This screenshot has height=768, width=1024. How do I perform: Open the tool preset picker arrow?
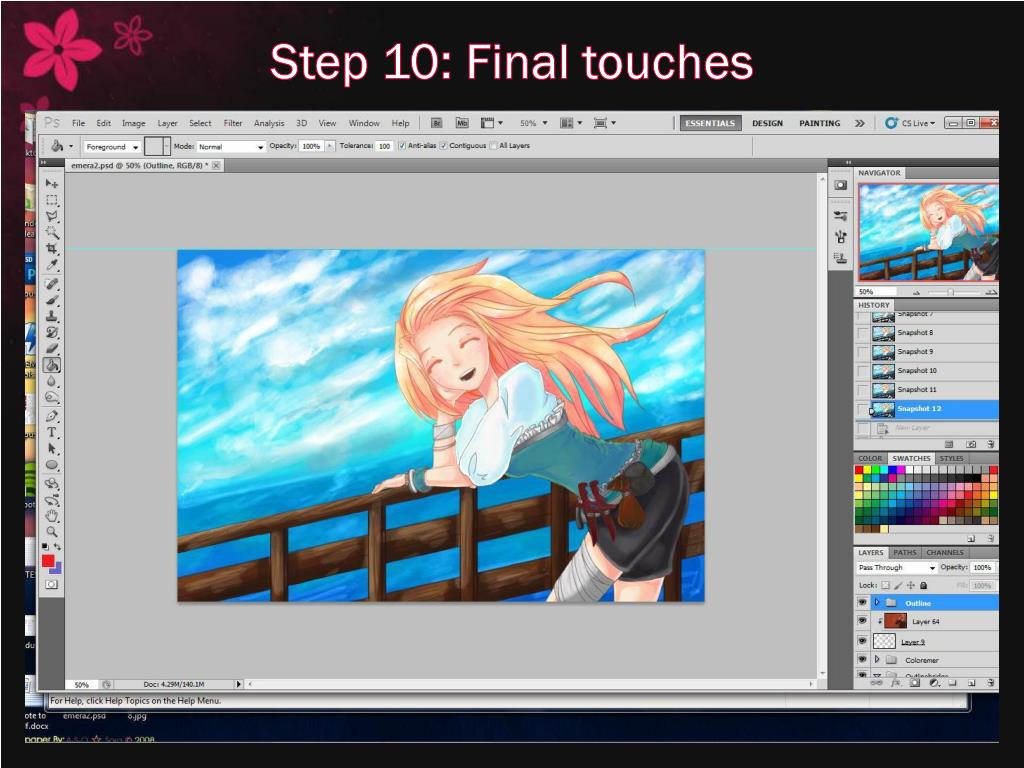[x=71, y=146]
